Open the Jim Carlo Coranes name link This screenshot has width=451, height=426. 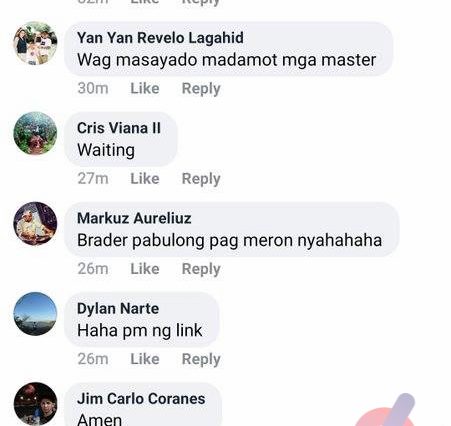141,399
